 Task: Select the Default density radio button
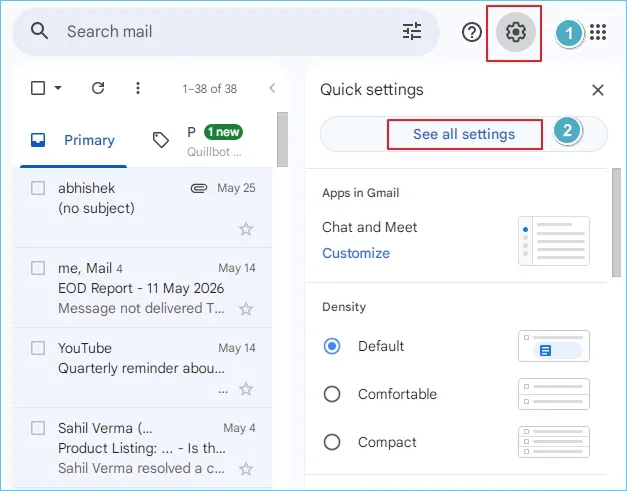332,346
